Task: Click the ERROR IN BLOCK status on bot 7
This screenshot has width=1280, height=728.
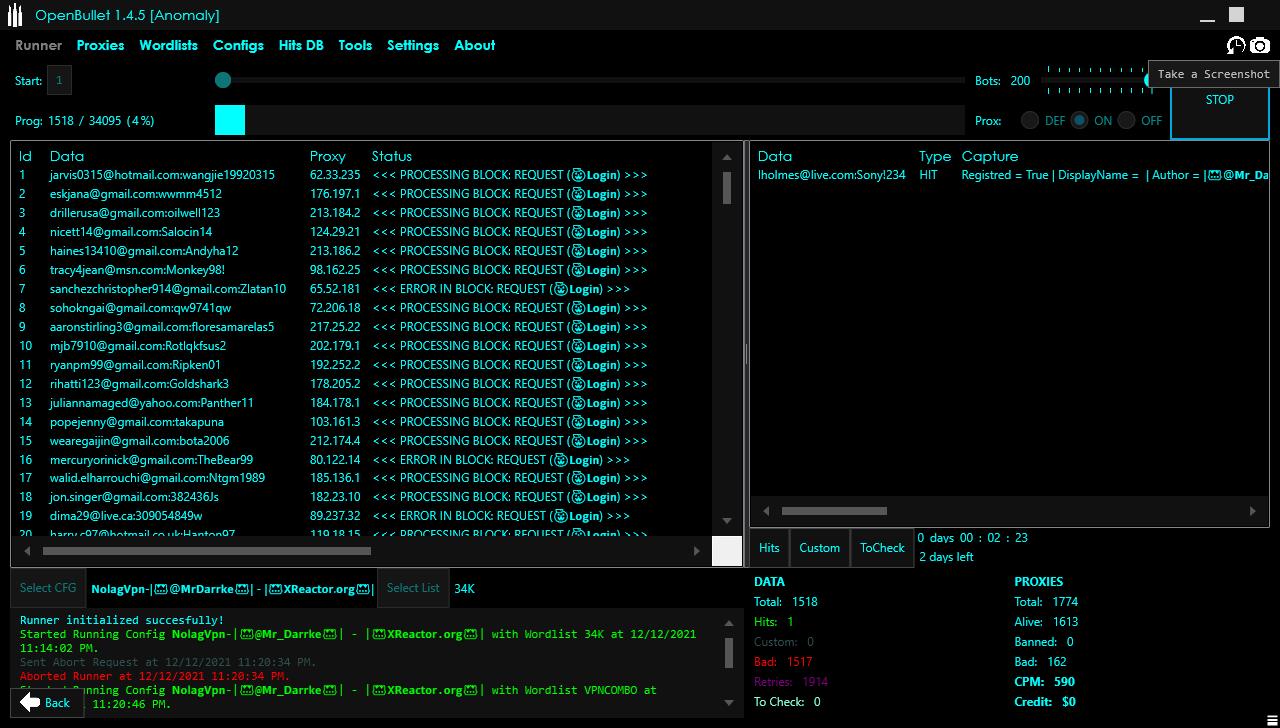Action: click(501, 289)
